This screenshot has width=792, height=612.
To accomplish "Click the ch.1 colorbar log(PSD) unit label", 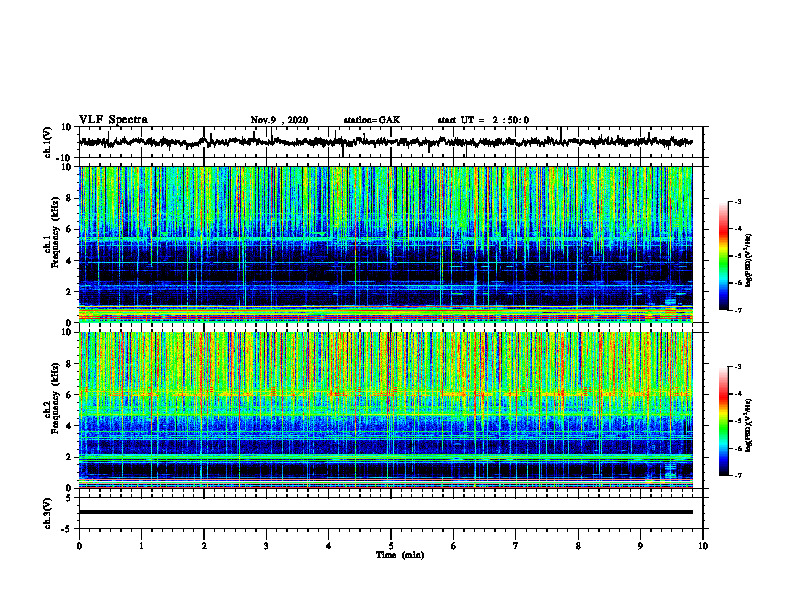I will pyautogui.click(x=749, y=261).
